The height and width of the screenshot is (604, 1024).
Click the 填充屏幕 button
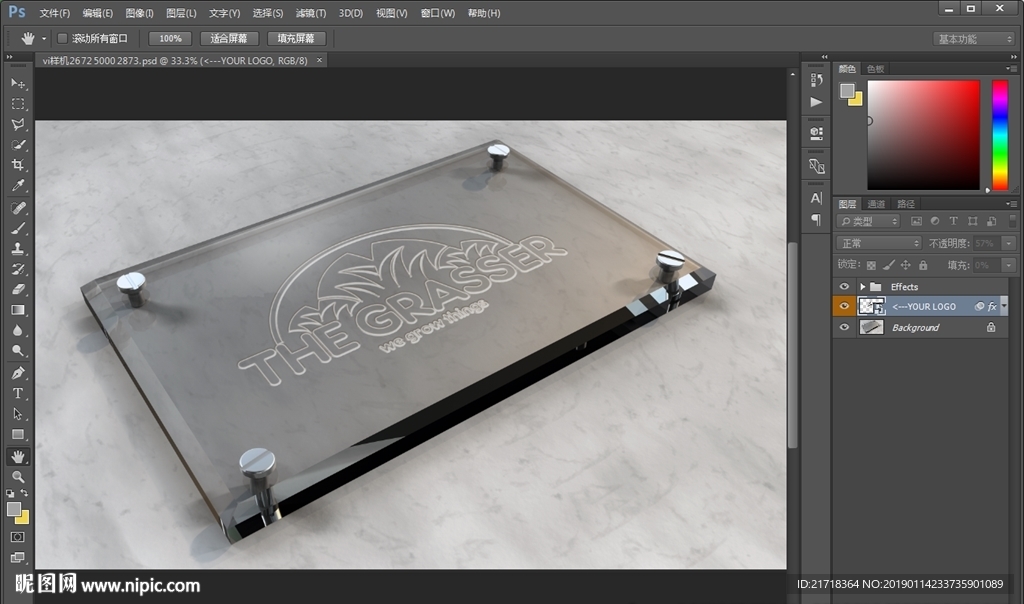pos(296,39)
